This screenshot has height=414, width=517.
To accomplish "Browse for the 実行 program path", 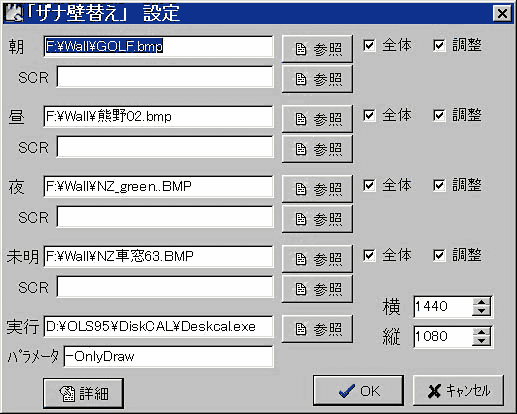I will click(x=317, y=329).
